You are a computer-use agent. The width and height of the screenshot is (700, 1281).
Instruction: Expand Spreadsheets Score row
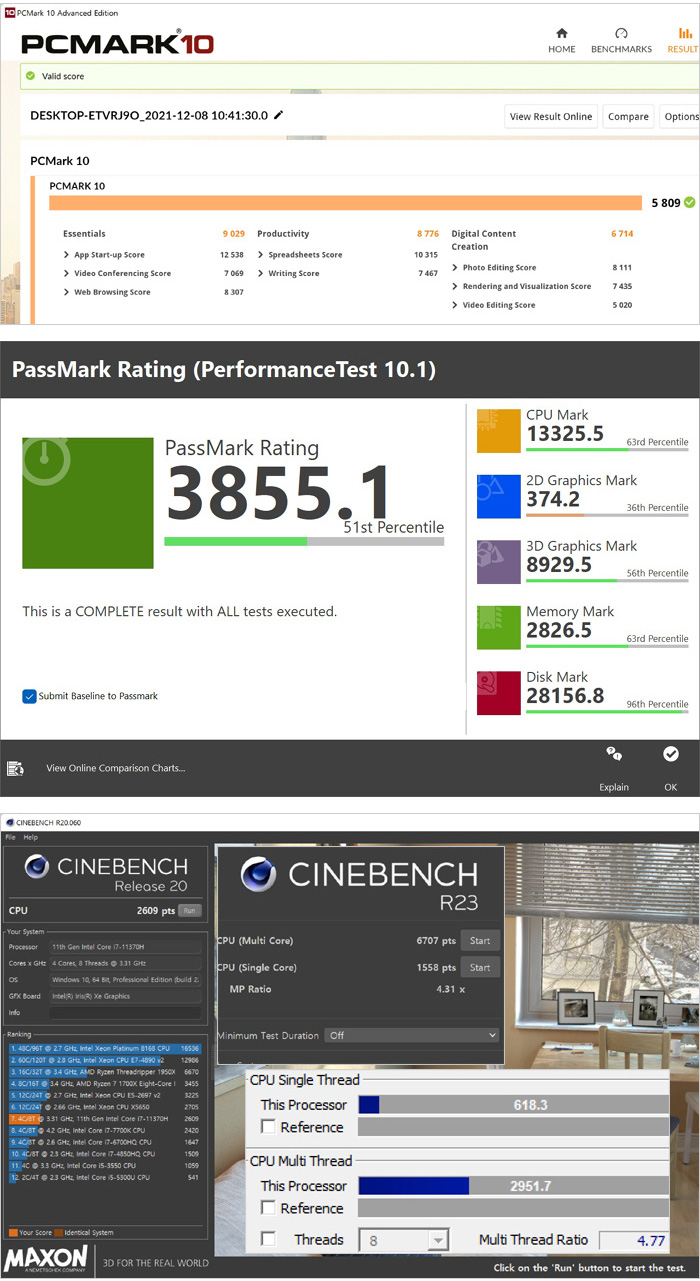coord(261,255)
